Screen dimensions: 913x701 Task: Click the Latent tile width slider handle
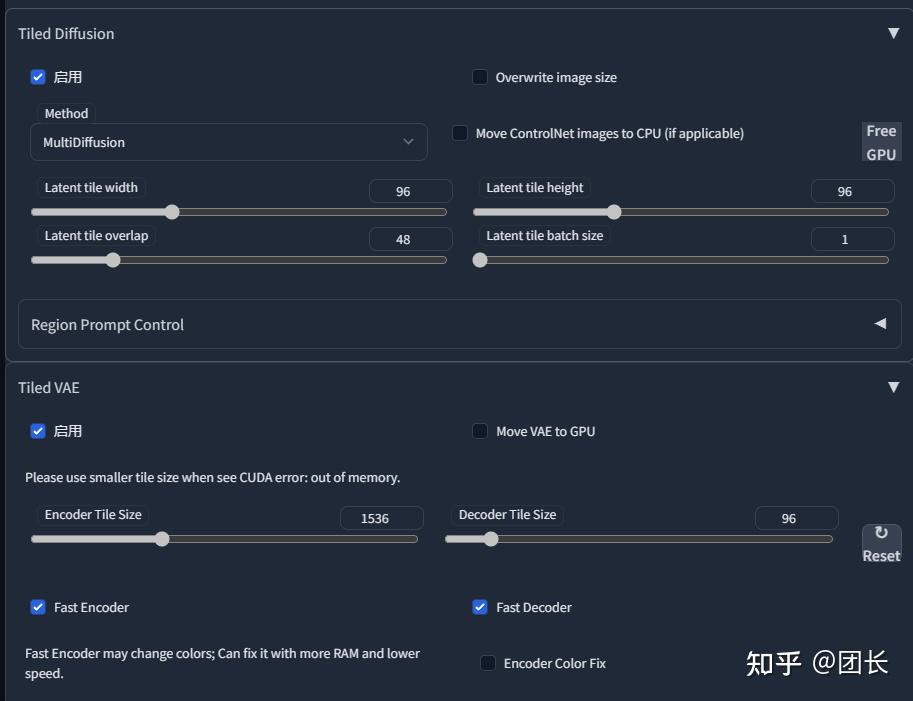click(x=172, y=212)
